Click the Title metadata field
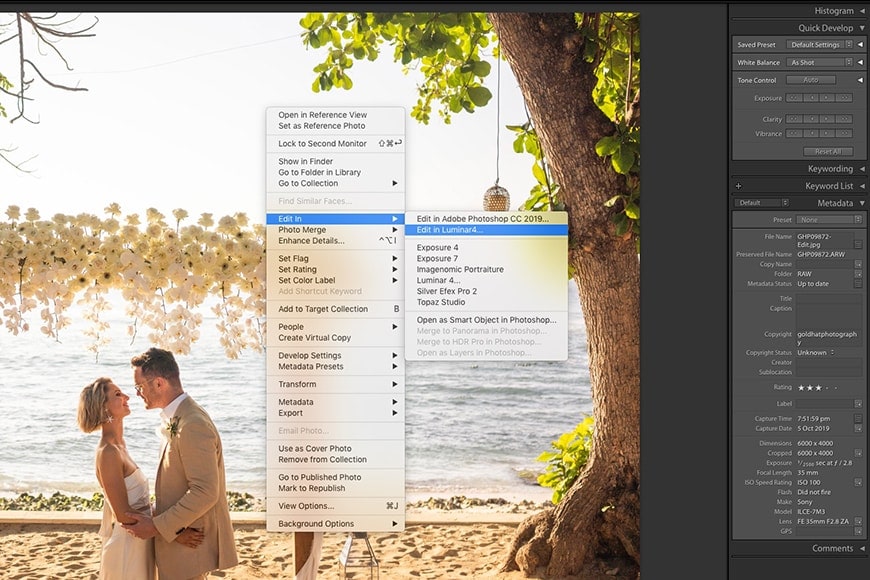 pyautogui.click(x=829, y=299)
